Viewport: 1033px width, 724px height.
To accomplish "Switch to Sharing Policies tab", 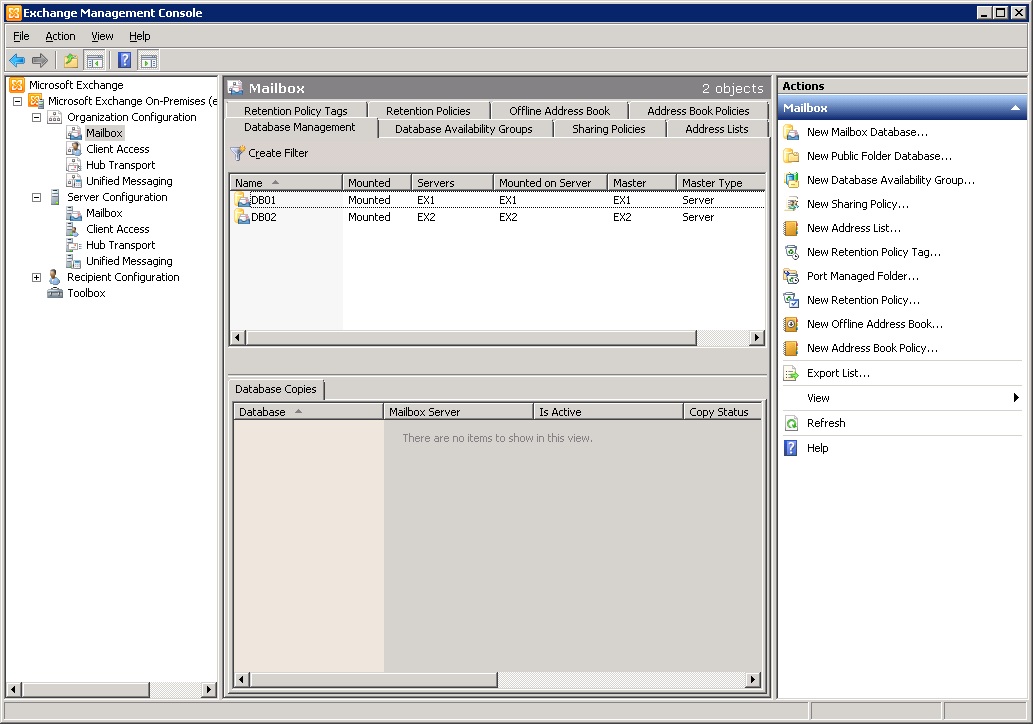I will pyautogui.click(x=609, y=129).
